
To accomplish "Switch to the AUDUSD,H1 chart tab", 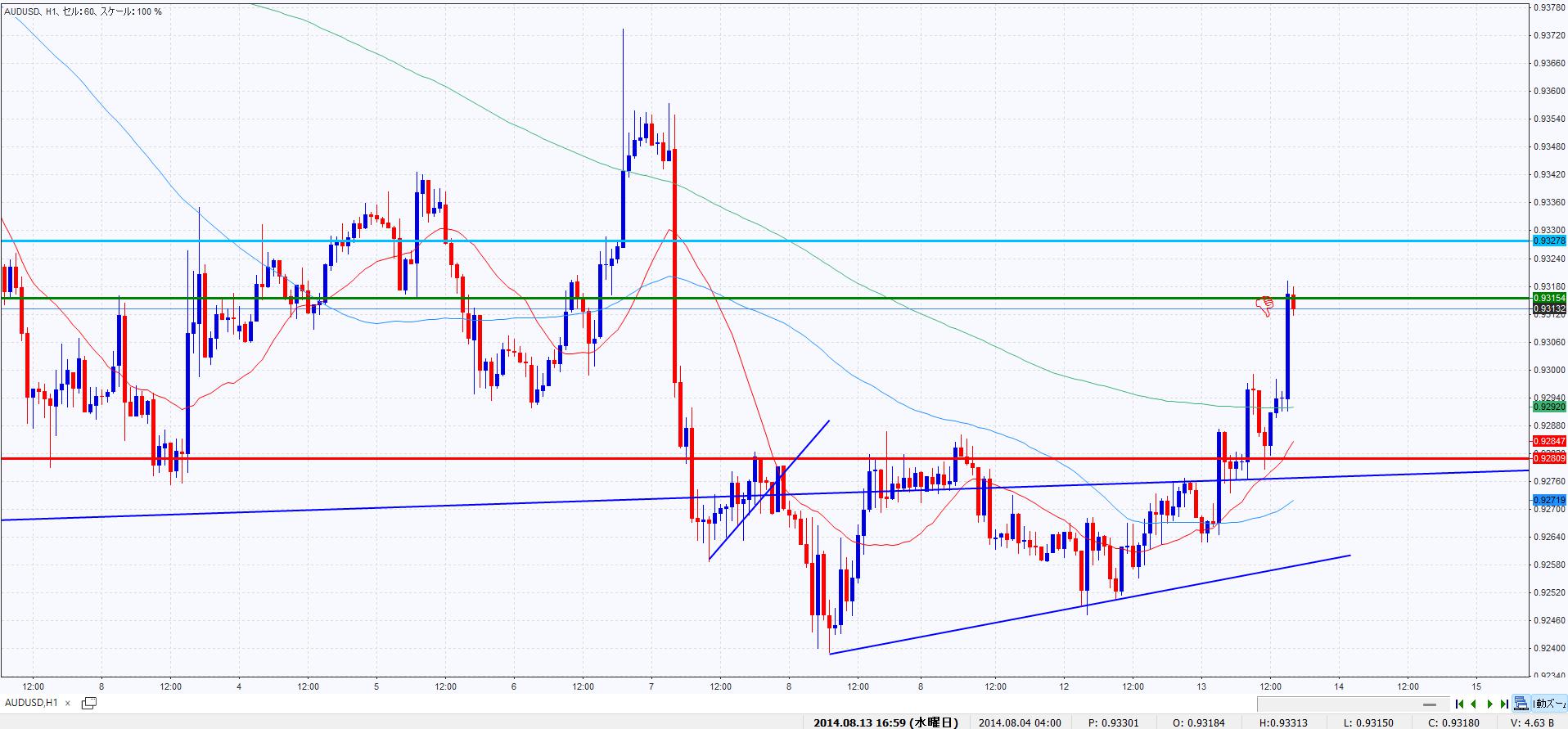I will 31,703.
